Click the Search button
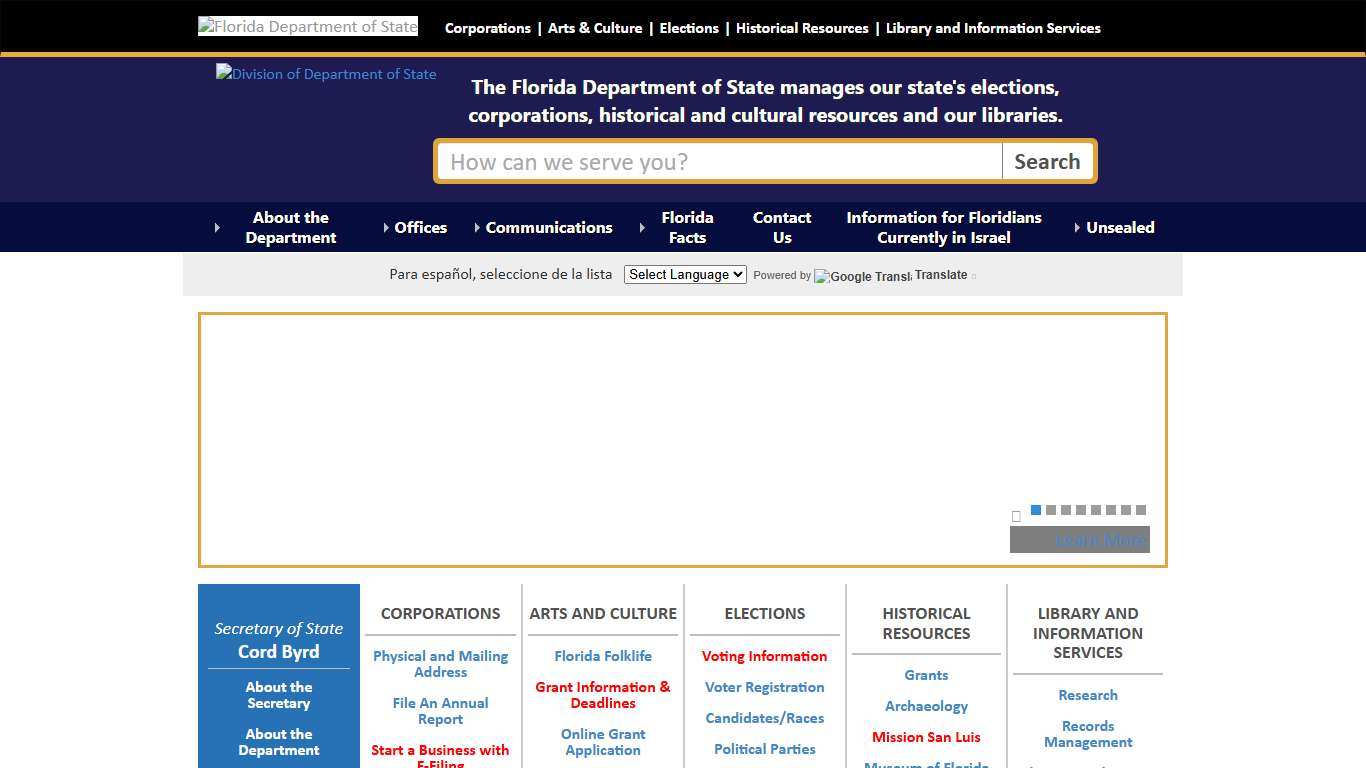 click(x=1047, y=161)
